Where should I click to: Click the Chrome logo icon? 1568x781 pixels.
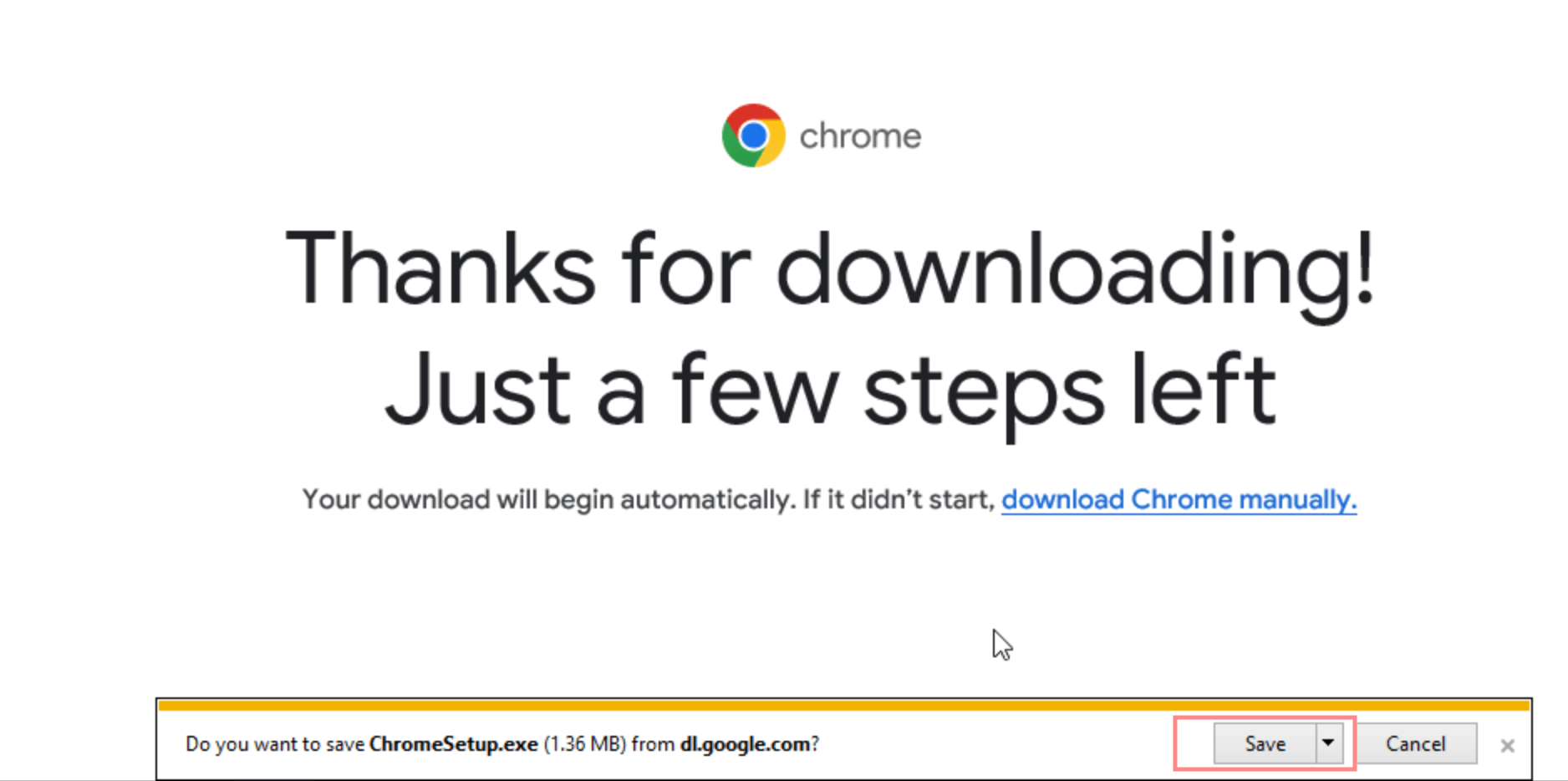[x=753, y=135]
